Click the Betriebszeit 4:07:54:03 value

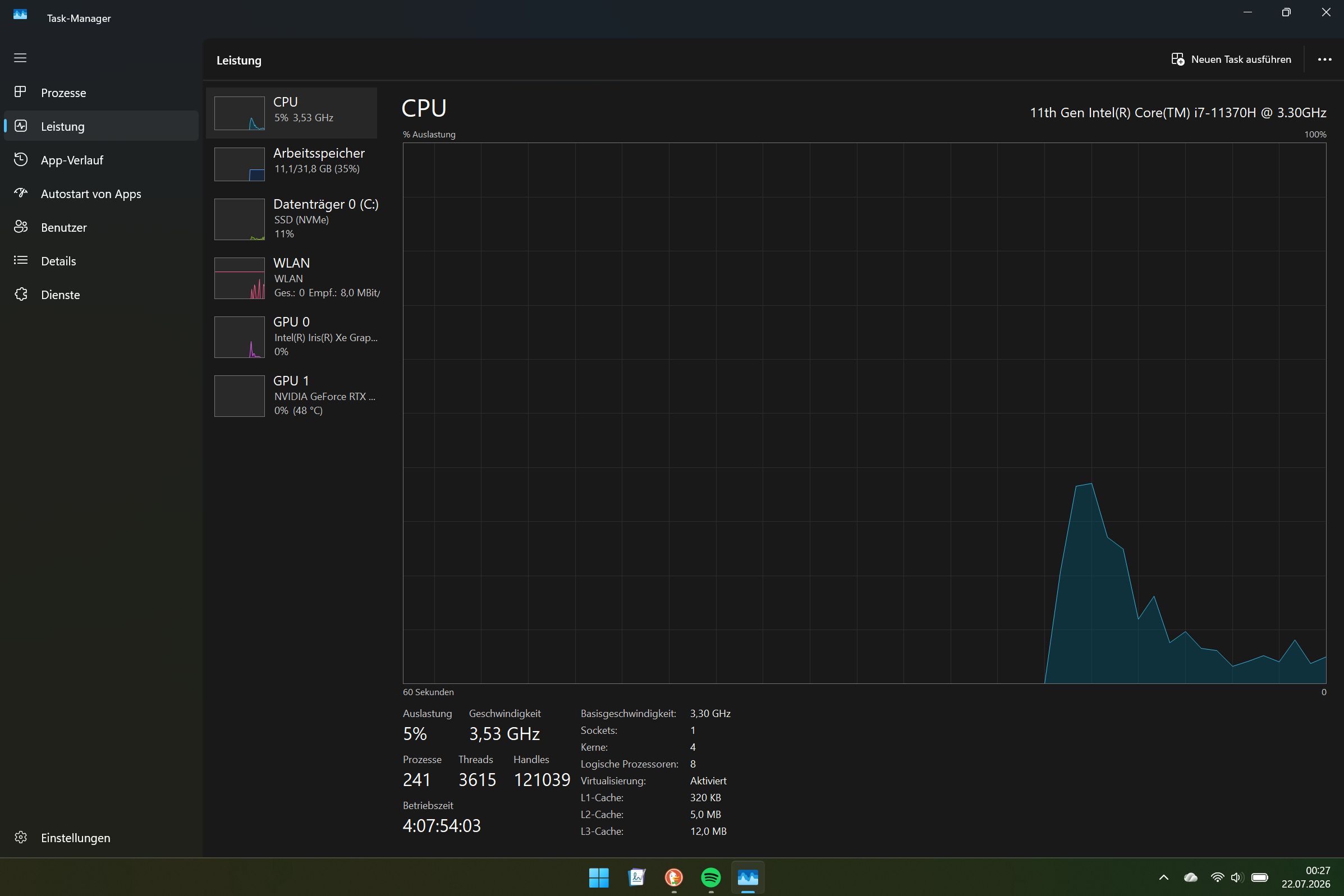[x=442, y=825]
